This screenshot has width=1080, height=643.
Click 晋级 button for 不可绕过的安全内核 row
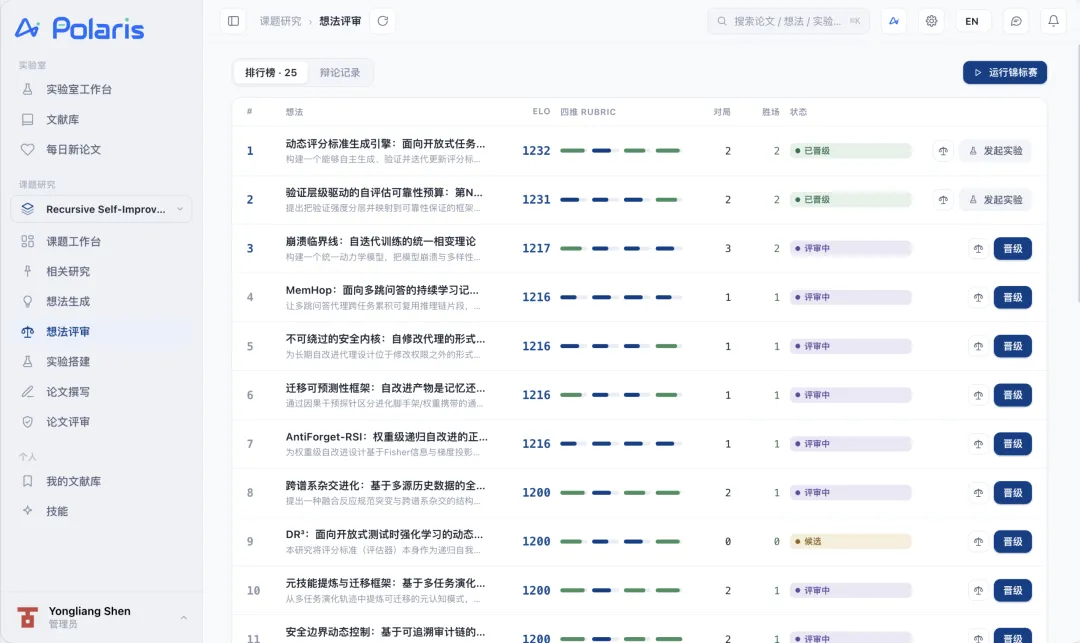point(1012,346)
